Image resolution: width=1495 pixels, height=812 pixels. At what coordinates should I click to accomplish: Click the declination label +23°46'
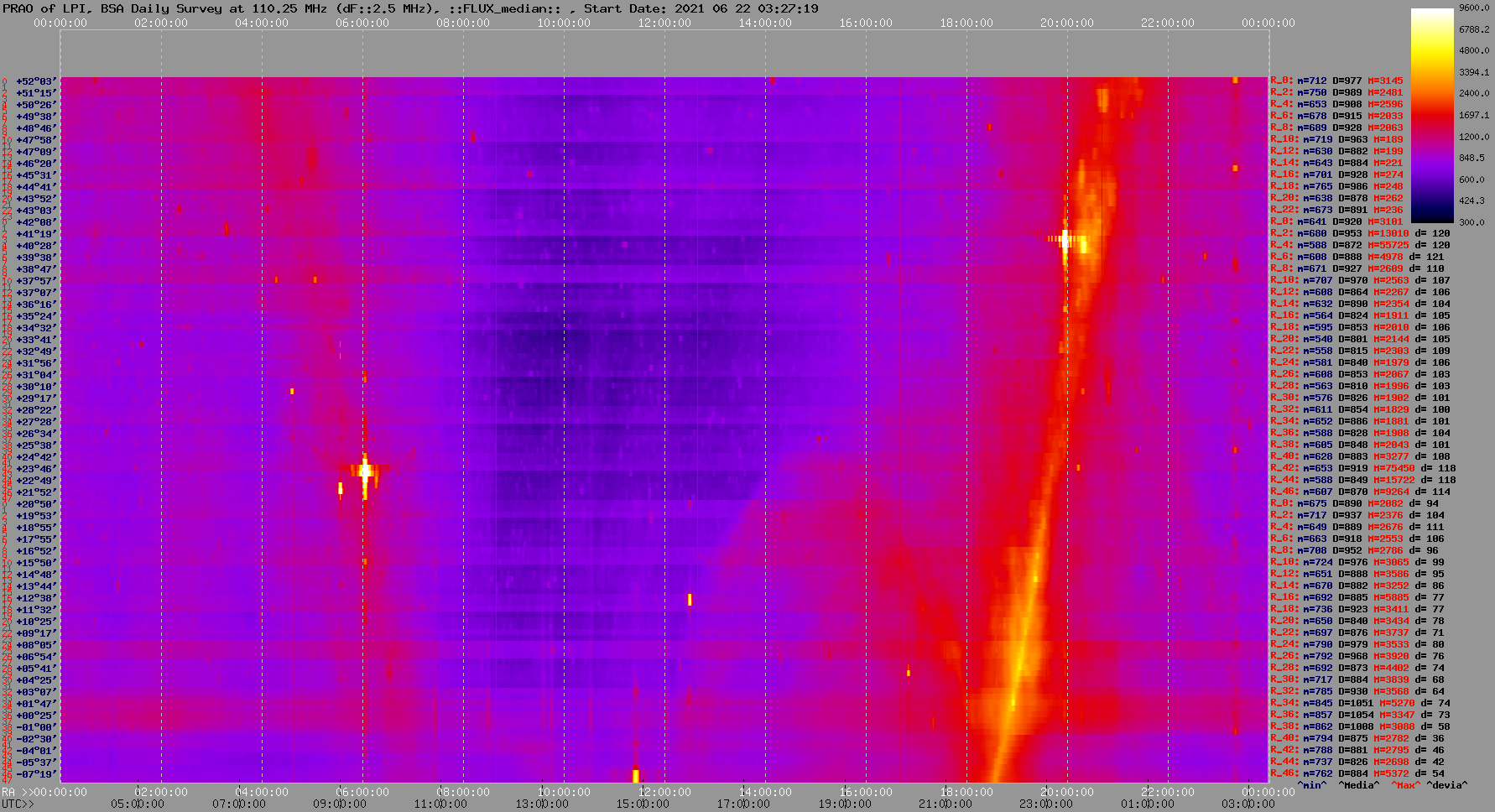click(36, 469)
